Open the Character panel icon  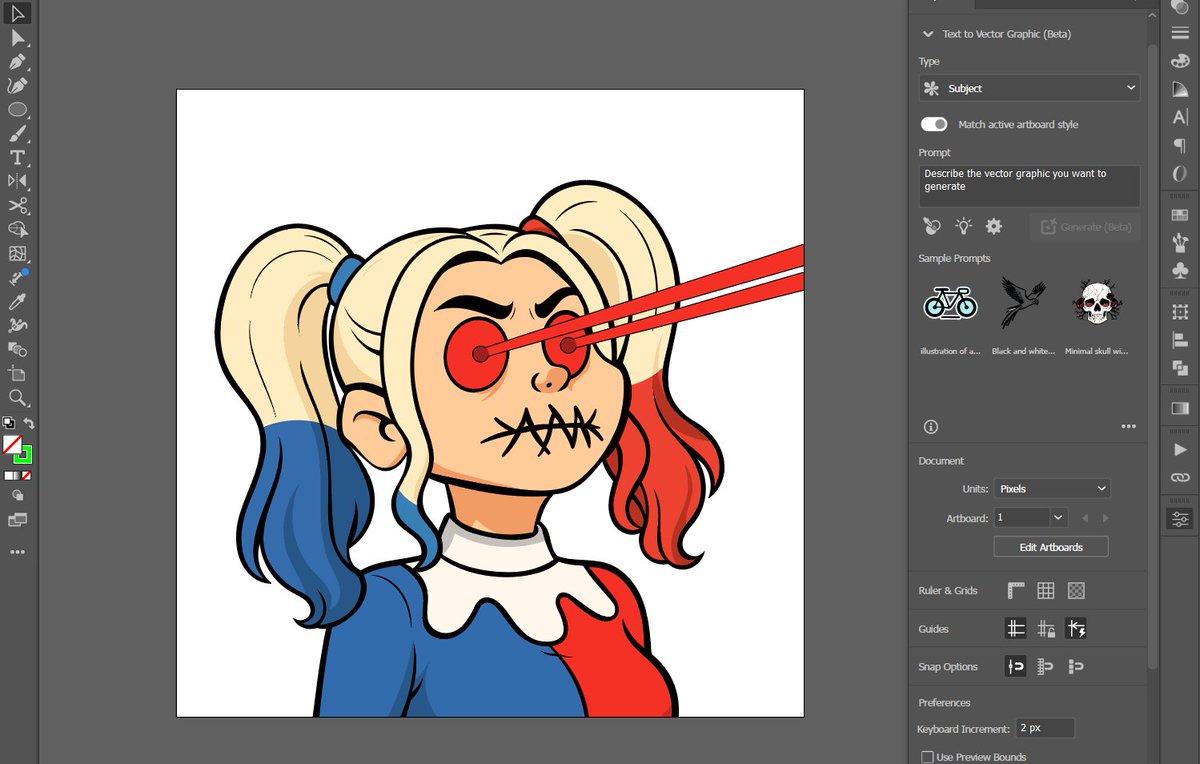(1180, 117)
